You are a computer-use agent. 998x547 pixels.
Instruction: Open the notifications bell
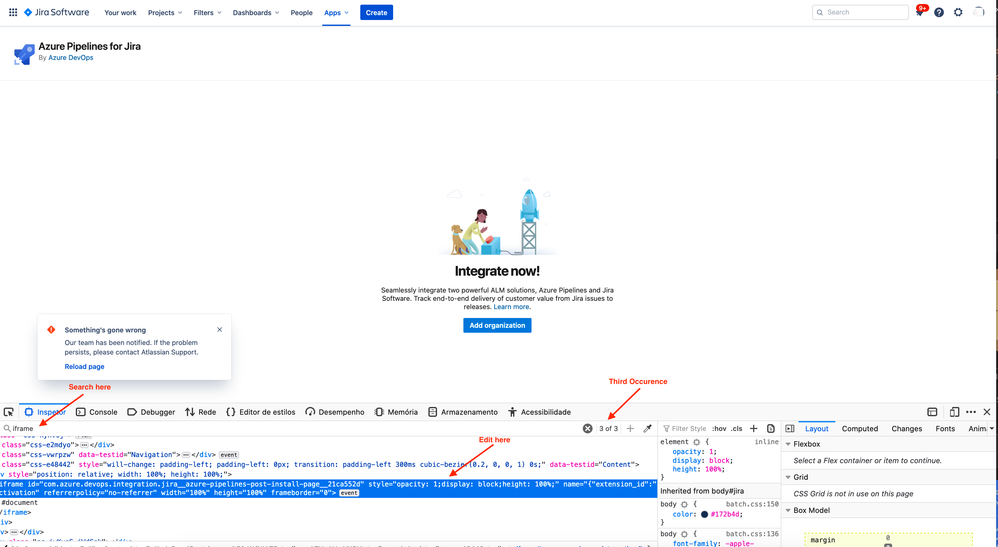tap(920, 12)
